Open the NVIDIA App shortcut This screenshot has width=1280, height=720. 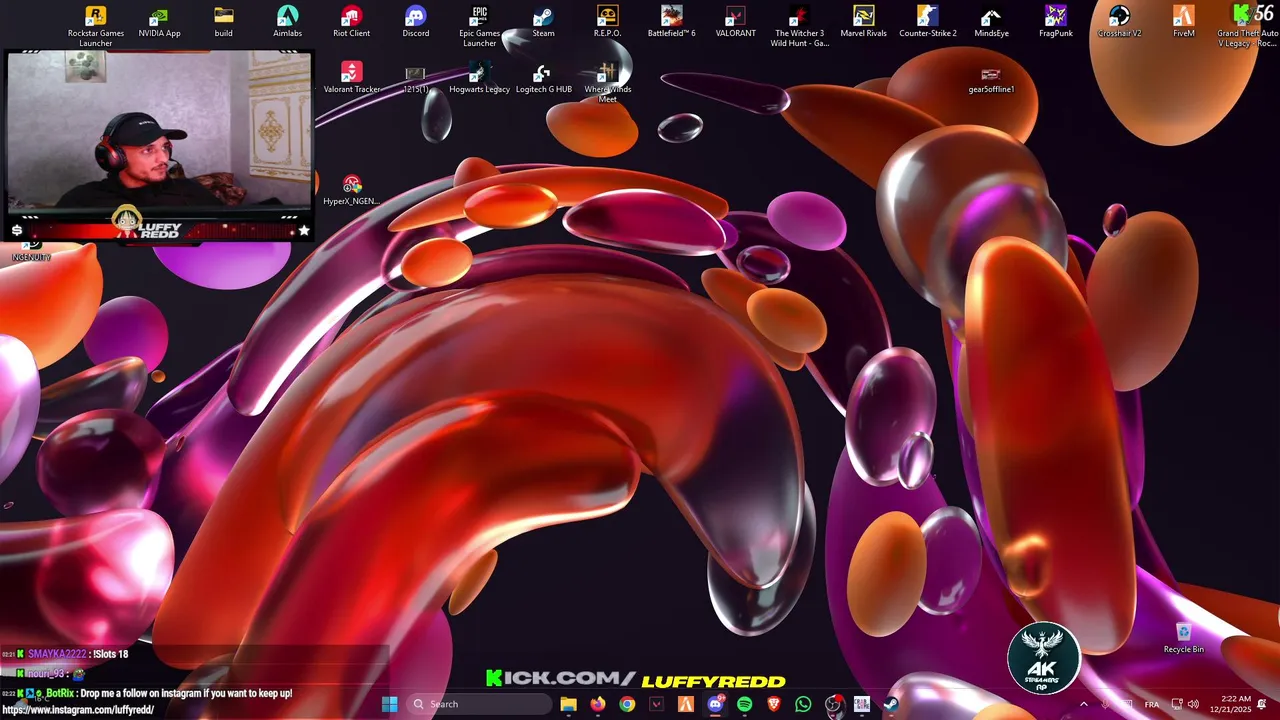160,22
